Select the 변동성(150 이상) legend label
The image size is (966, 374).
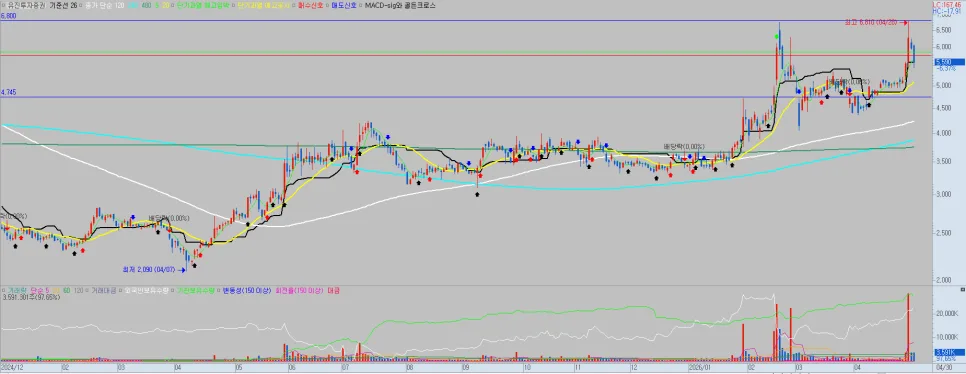pyautogui.click(x=247, y=290)
